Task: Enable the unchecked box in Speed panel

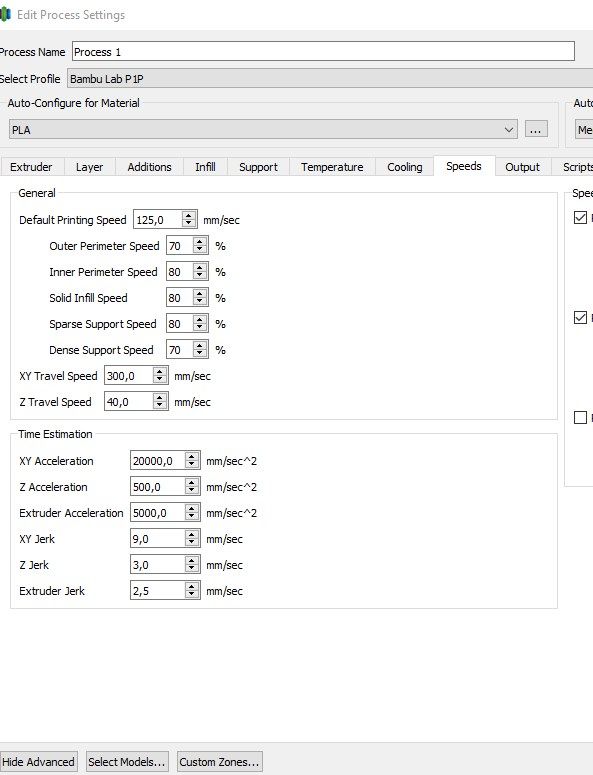Action: (x=580, y=417)
